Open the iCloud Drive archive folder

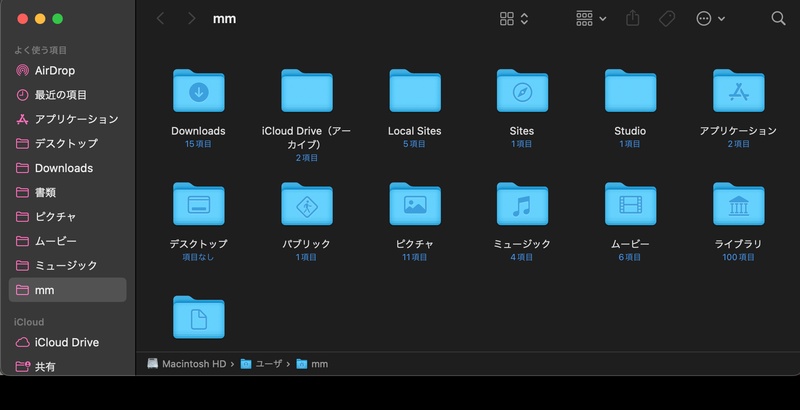tap(307, 91)
